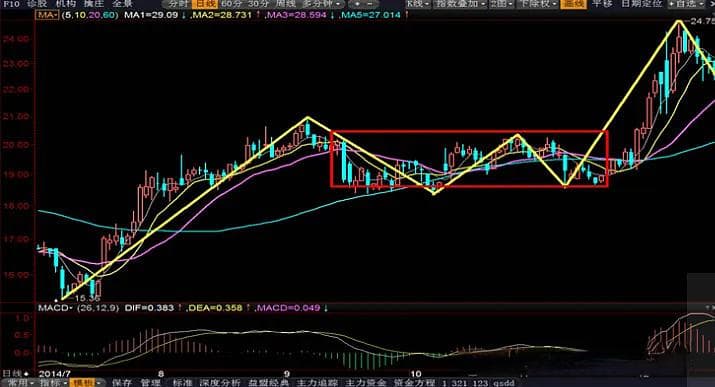This screenshot has height=387, width=715.
Task: Add stock to 自选 watchlist
Action: 685,4
